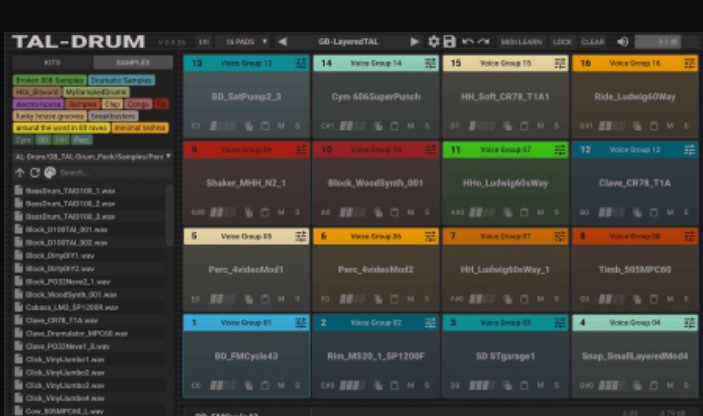Open mixer settings for Voice Group 13
Viewport: 703px width, 416px height.
301,63
